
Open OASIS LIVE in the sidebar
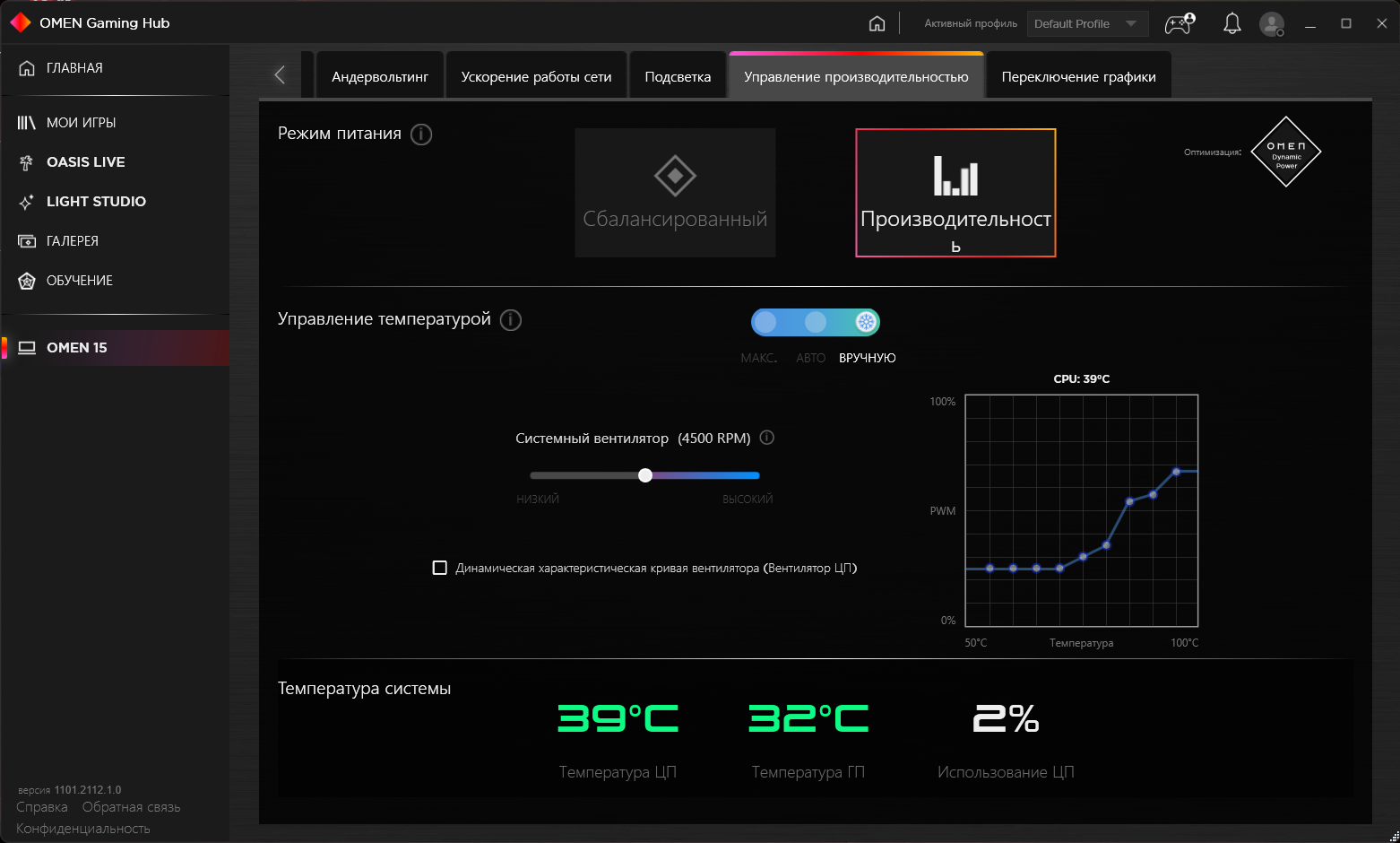[x=115, y=162]
